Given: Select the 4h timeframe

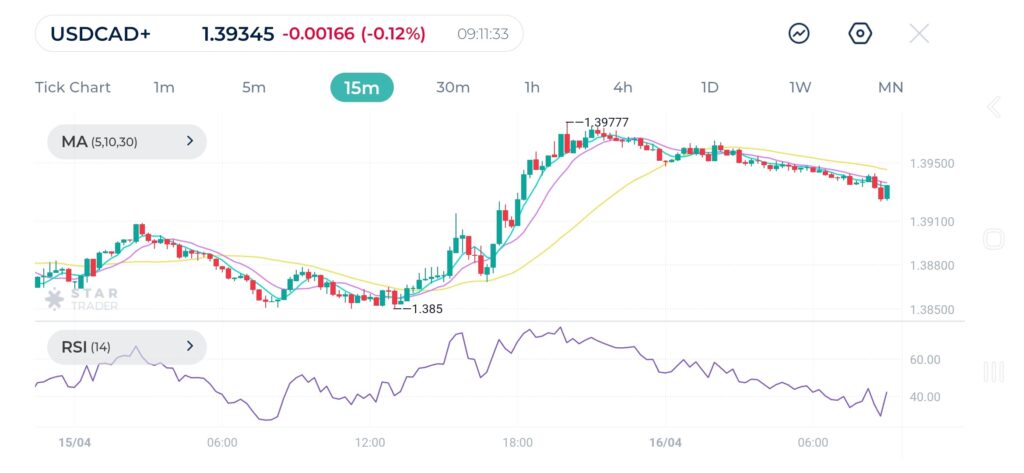Looking at the screenshot, I should [623, 87].
